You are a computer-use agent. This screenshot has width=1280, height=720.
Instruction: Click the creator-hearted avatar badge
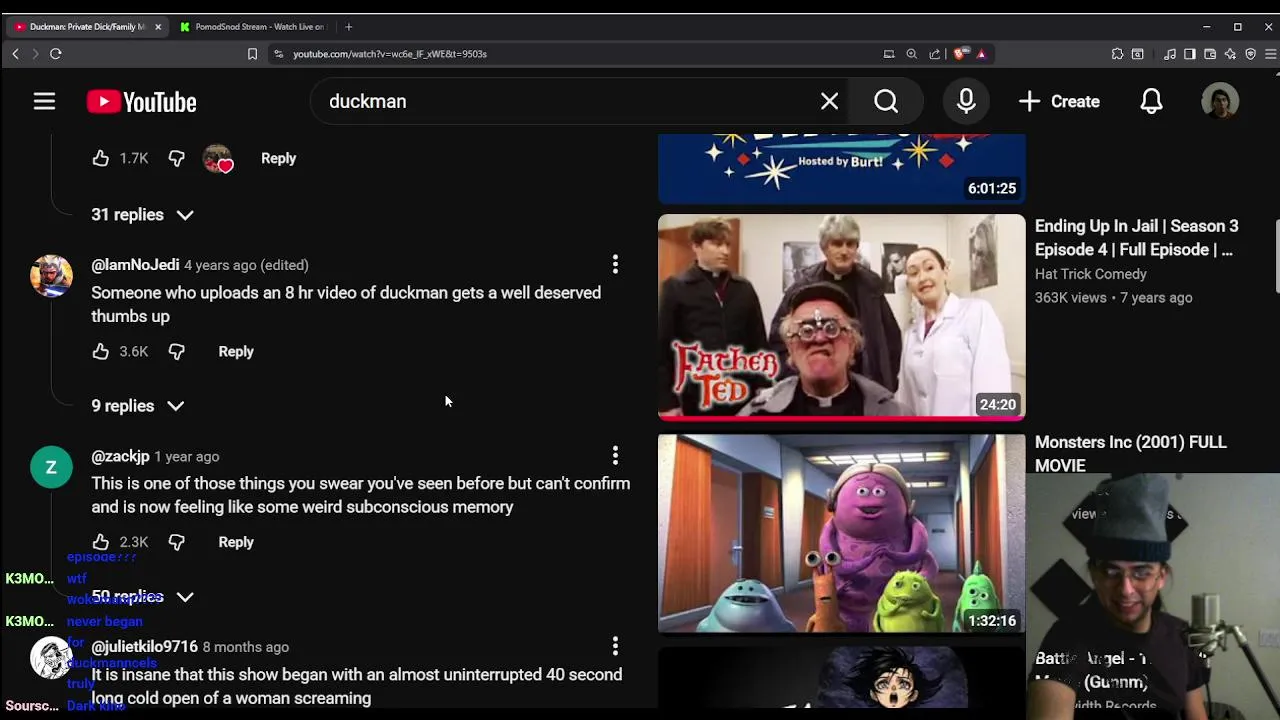click(x=218, y=158)
